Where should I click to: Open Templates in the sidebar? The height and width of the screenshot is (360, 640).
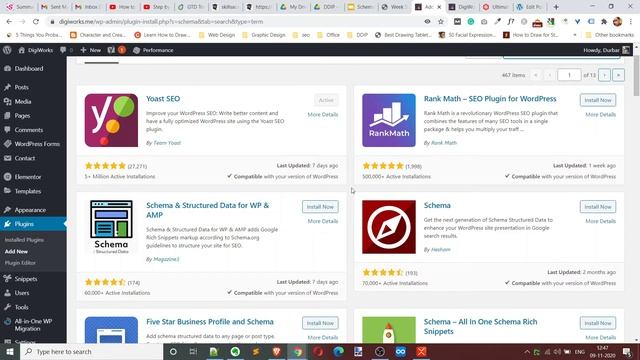(x=27, y=191)
